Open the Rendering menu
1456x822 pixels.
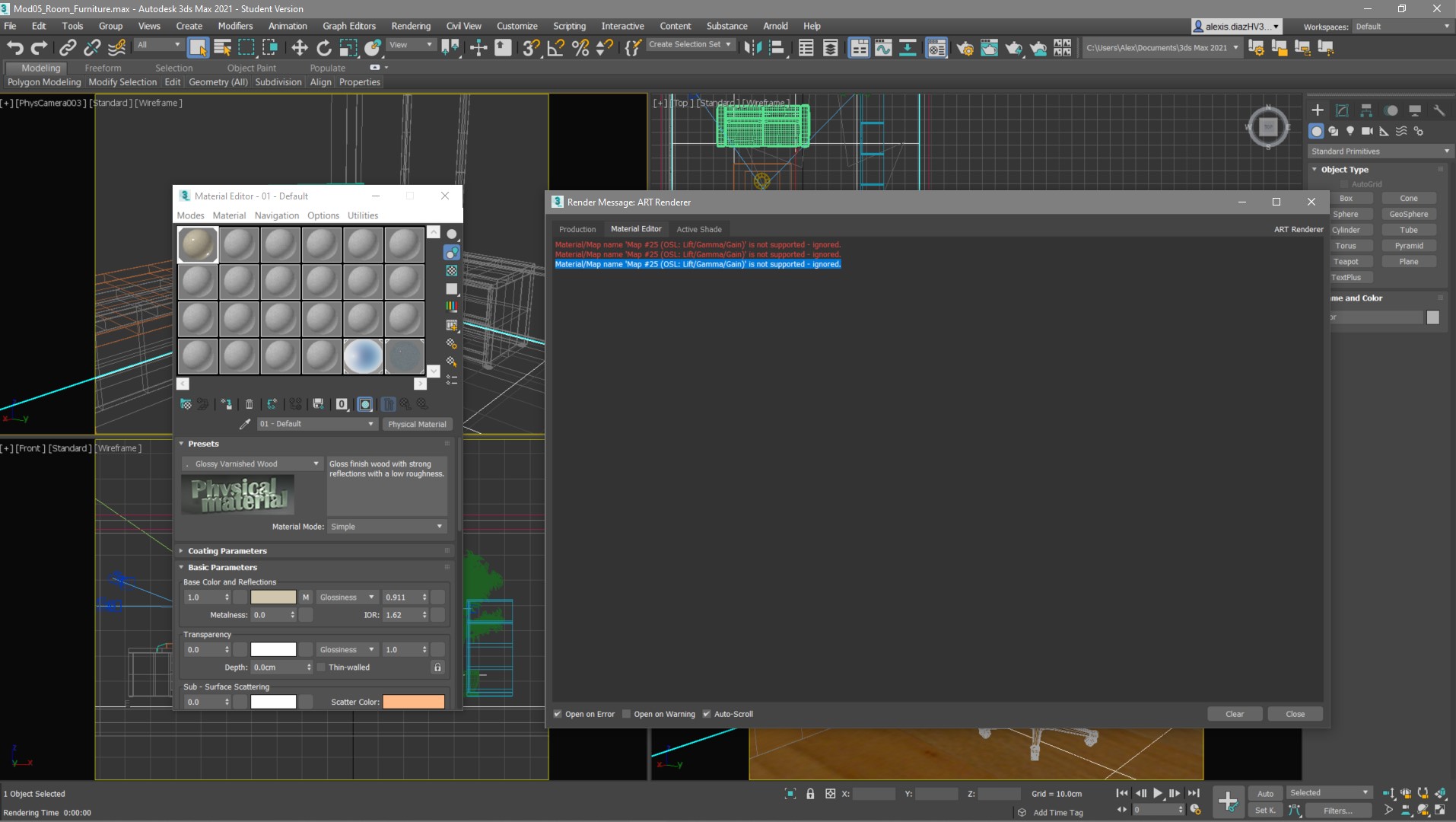tap(410, 26)
